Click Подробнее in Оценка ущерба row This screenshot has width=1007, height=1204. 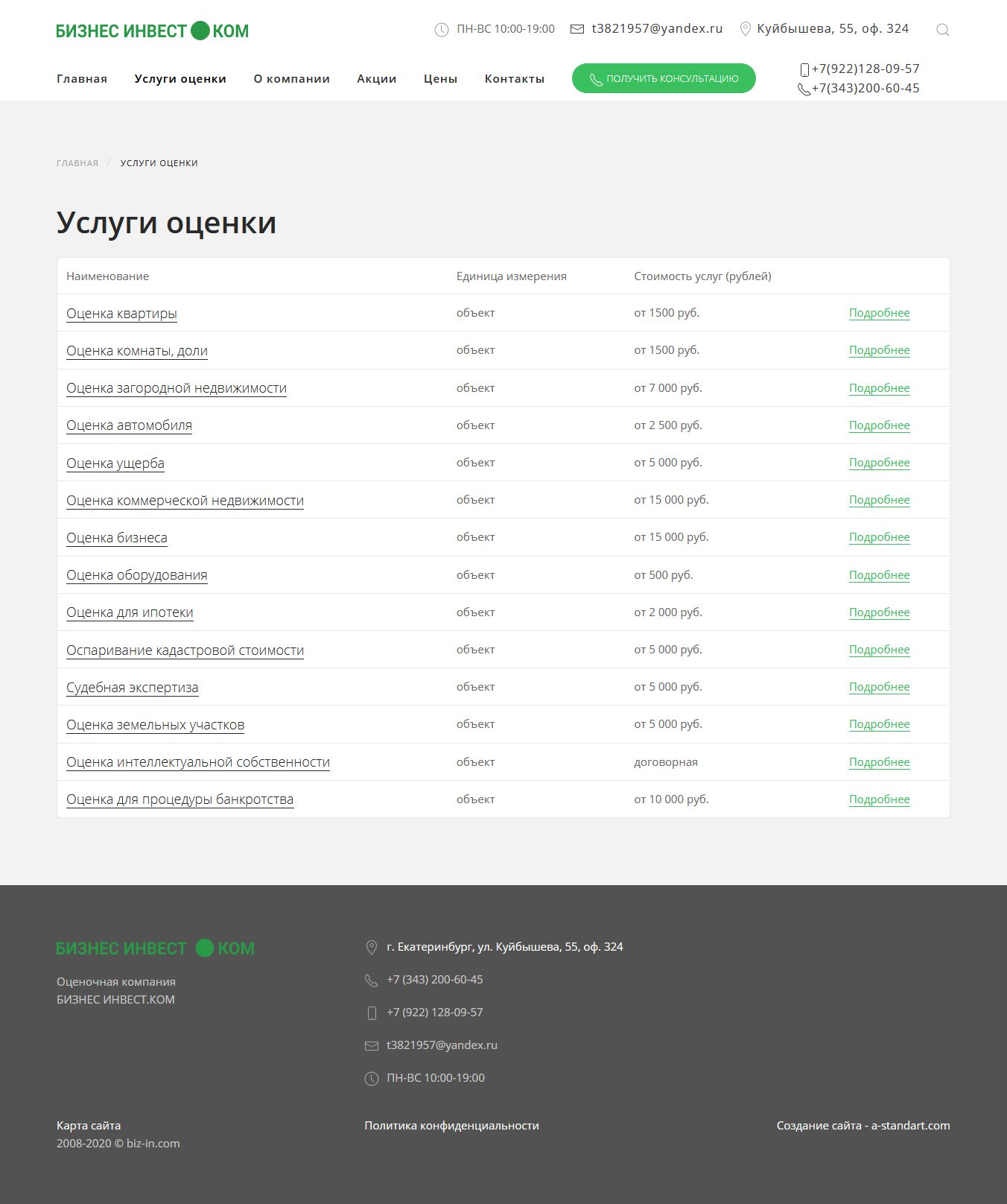(880, 463)
